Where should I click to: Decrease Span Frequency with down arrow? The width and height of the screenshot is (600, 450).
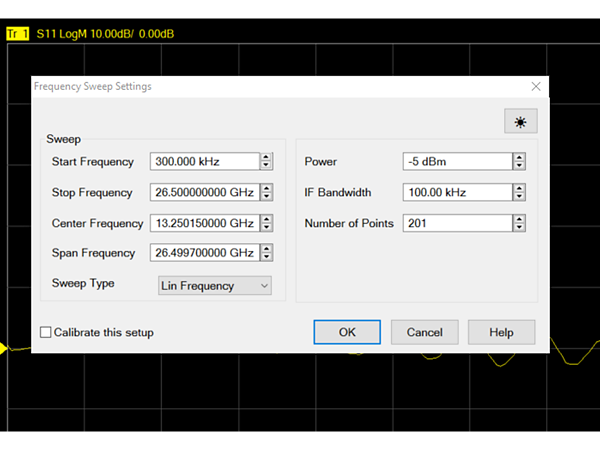(266, 257)
